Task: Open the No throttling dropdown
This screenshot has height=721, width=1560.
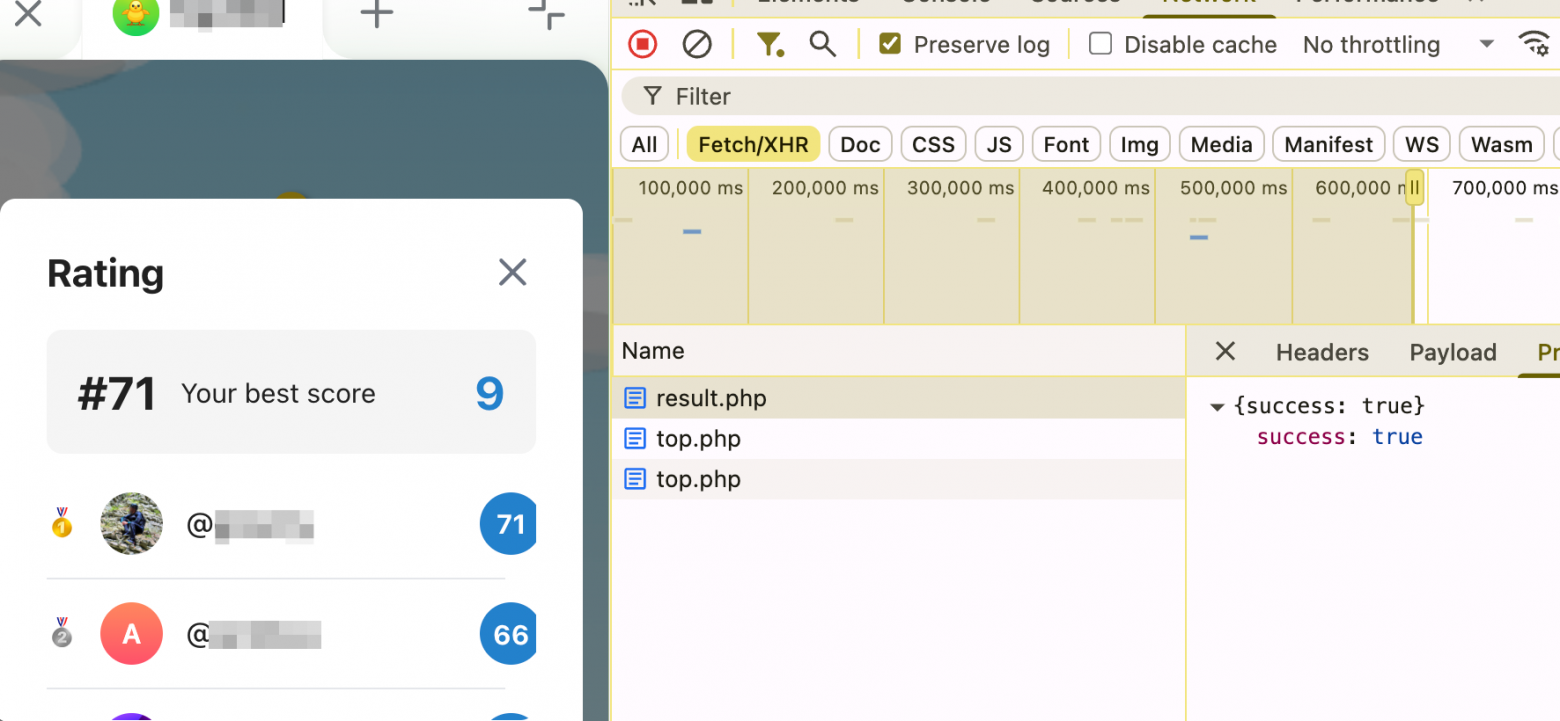Action: [x=1397, y=44]
